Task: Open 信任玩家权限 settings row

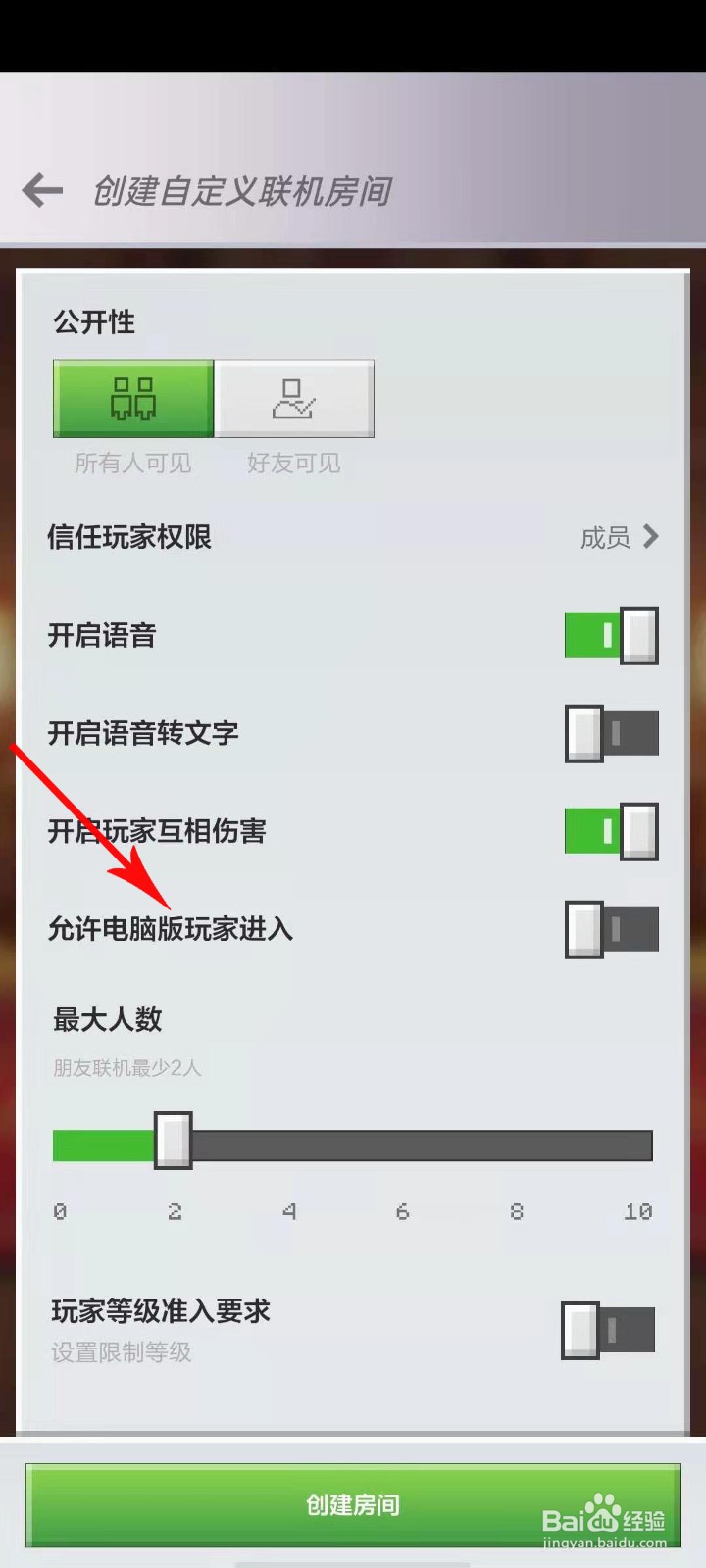Action: (353, 537)
